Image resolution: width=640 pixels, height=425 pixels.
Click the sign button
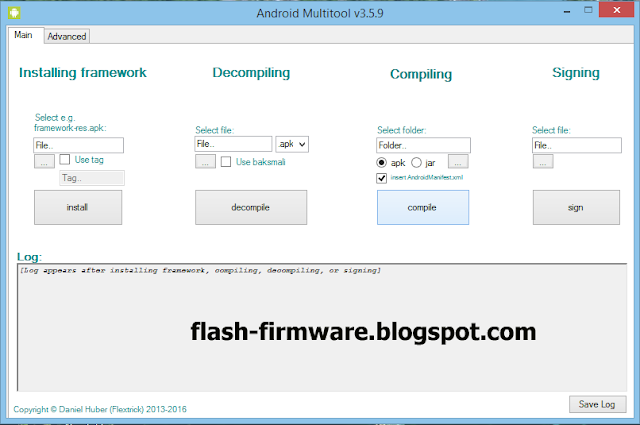(576, 207)
